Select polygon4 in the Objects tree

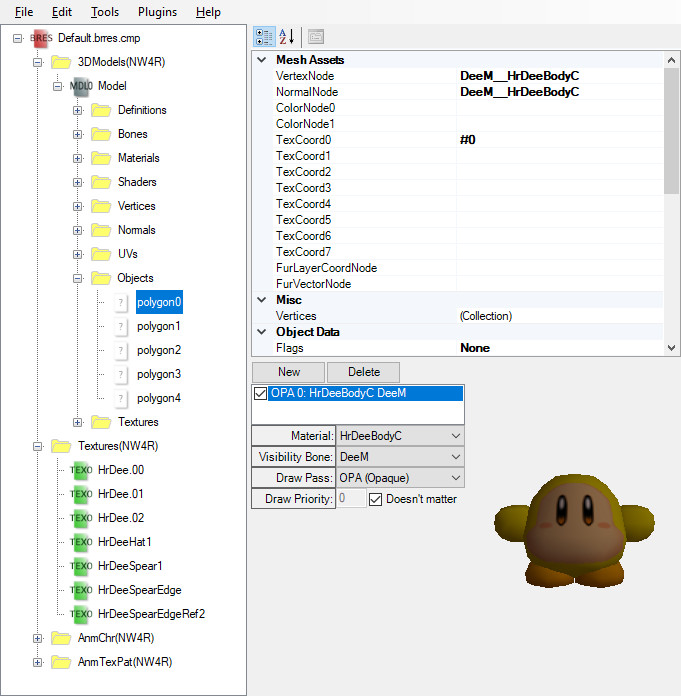click(158, 398)
